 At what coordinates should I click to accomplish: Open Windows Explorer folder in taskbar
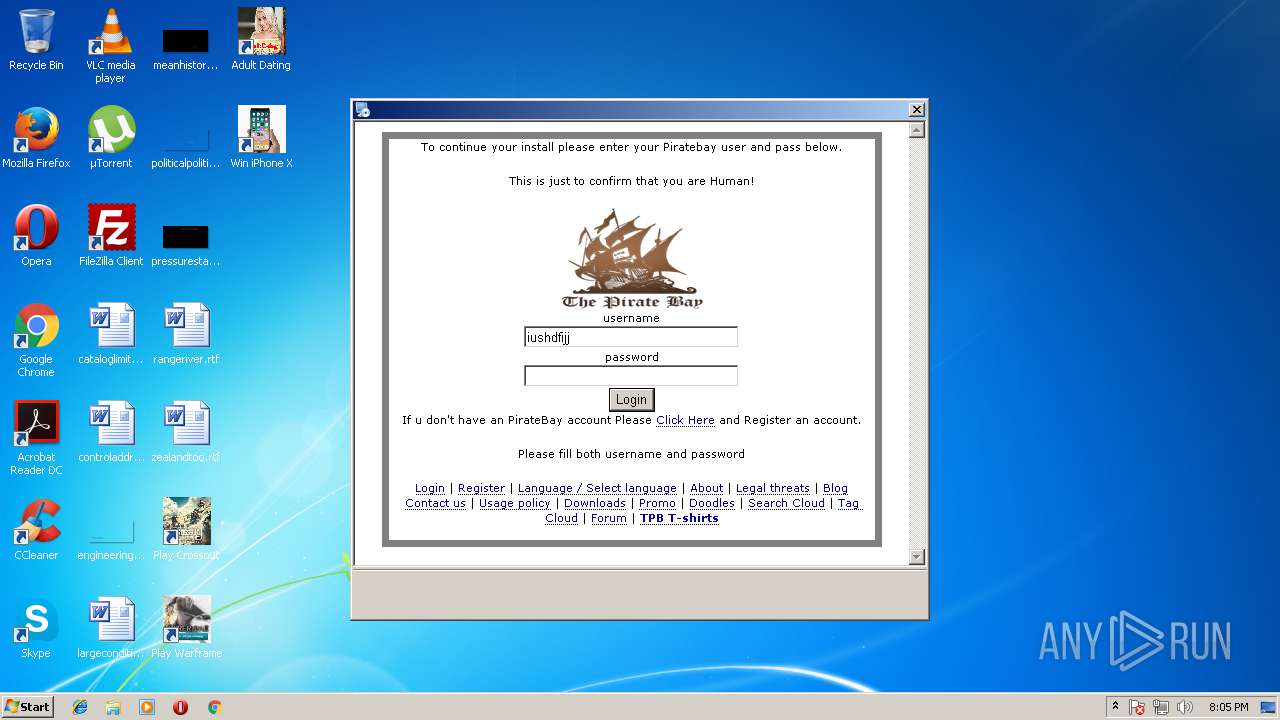click(x=113, y=707)
